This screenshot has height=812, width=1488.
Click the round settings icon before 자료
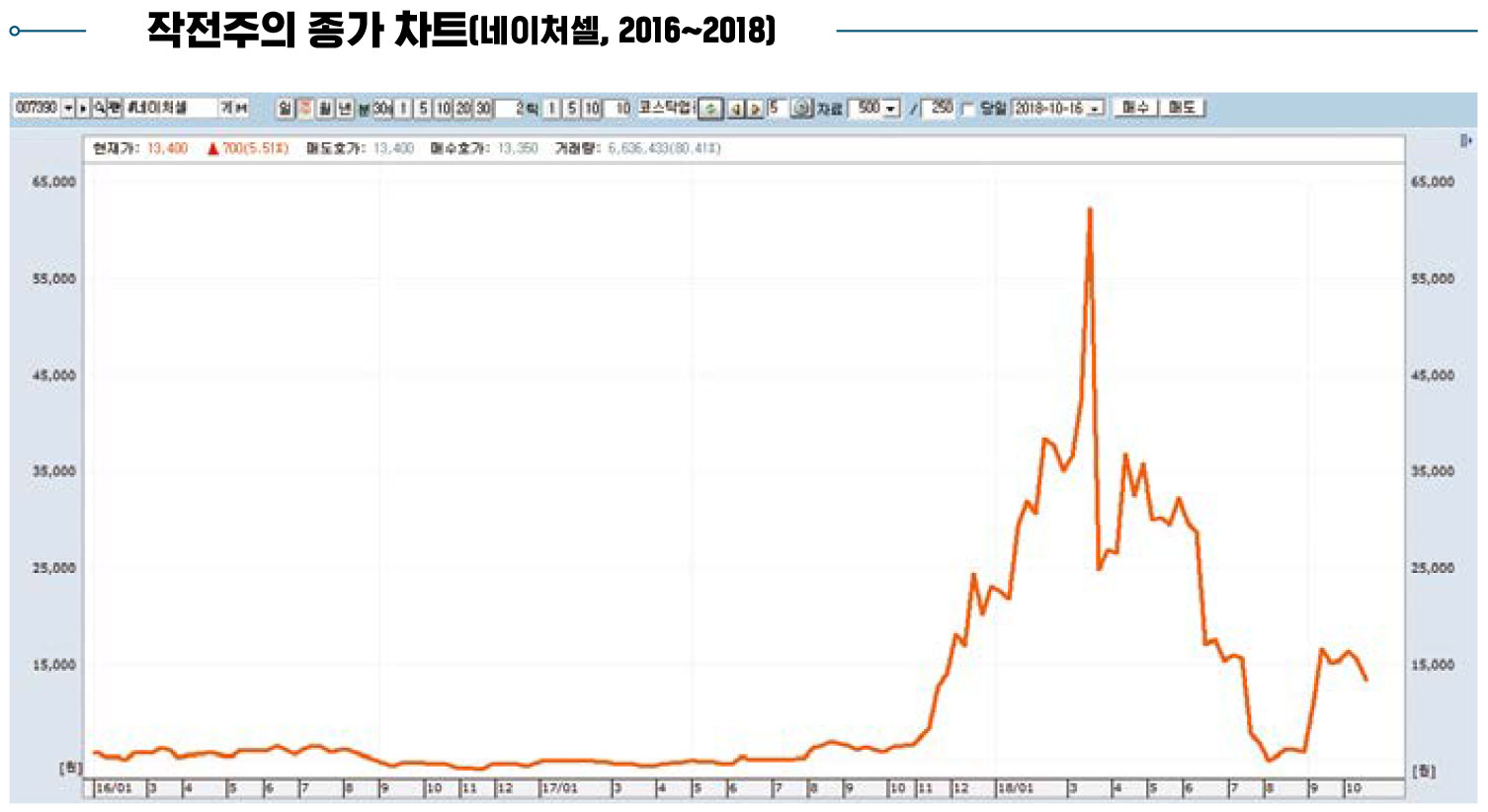pyautogui.click(x=802, y=108)
